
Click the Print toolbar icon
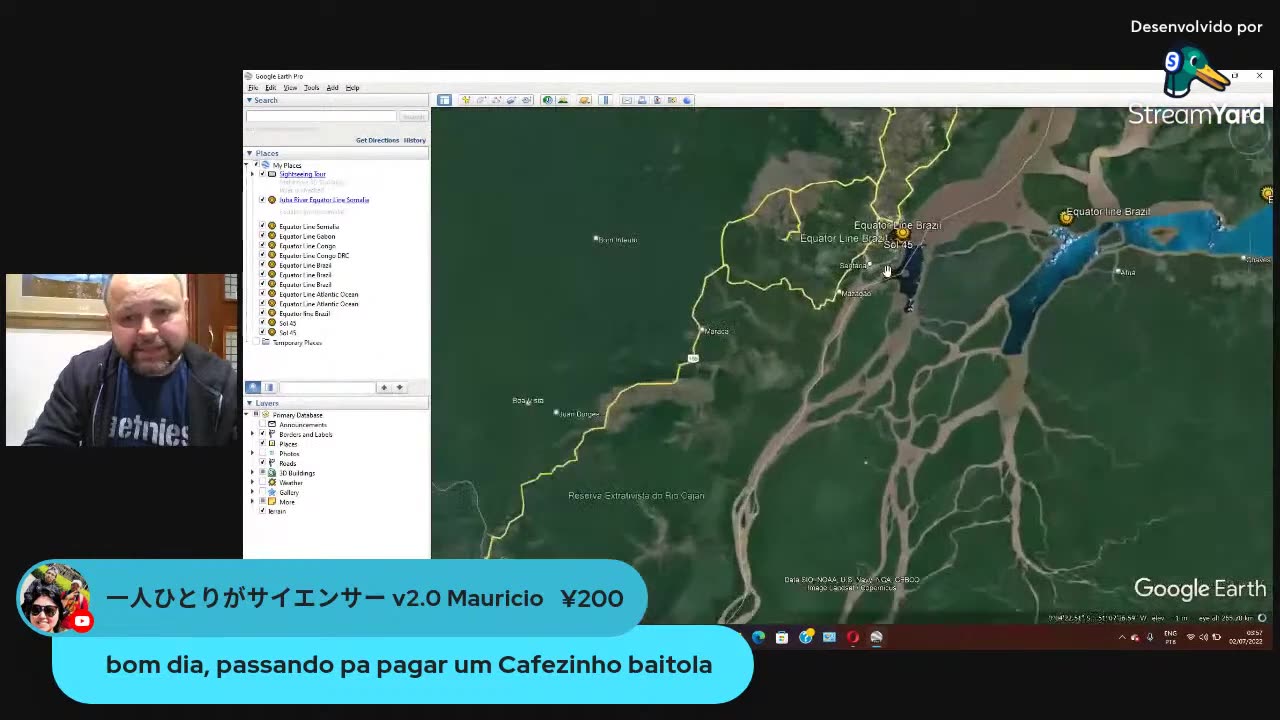click(642, 100)
